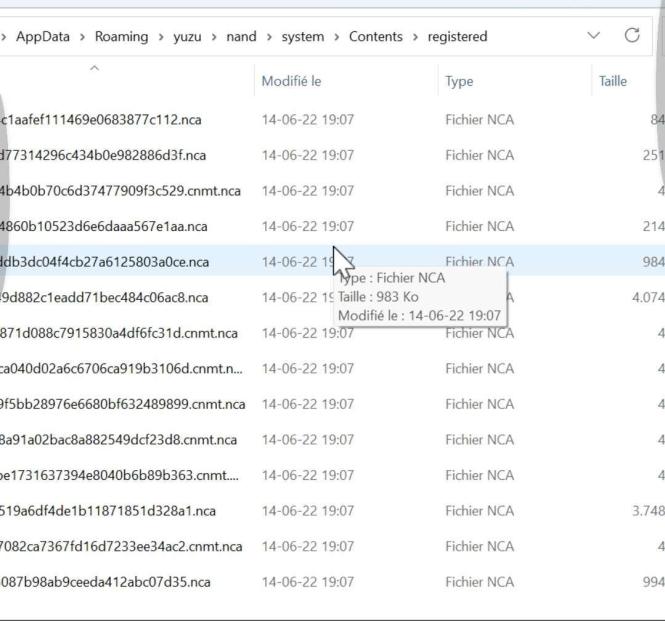Refresh the registered folder view
This screenshot has height=621, width=665.
[x=632, y=37]
